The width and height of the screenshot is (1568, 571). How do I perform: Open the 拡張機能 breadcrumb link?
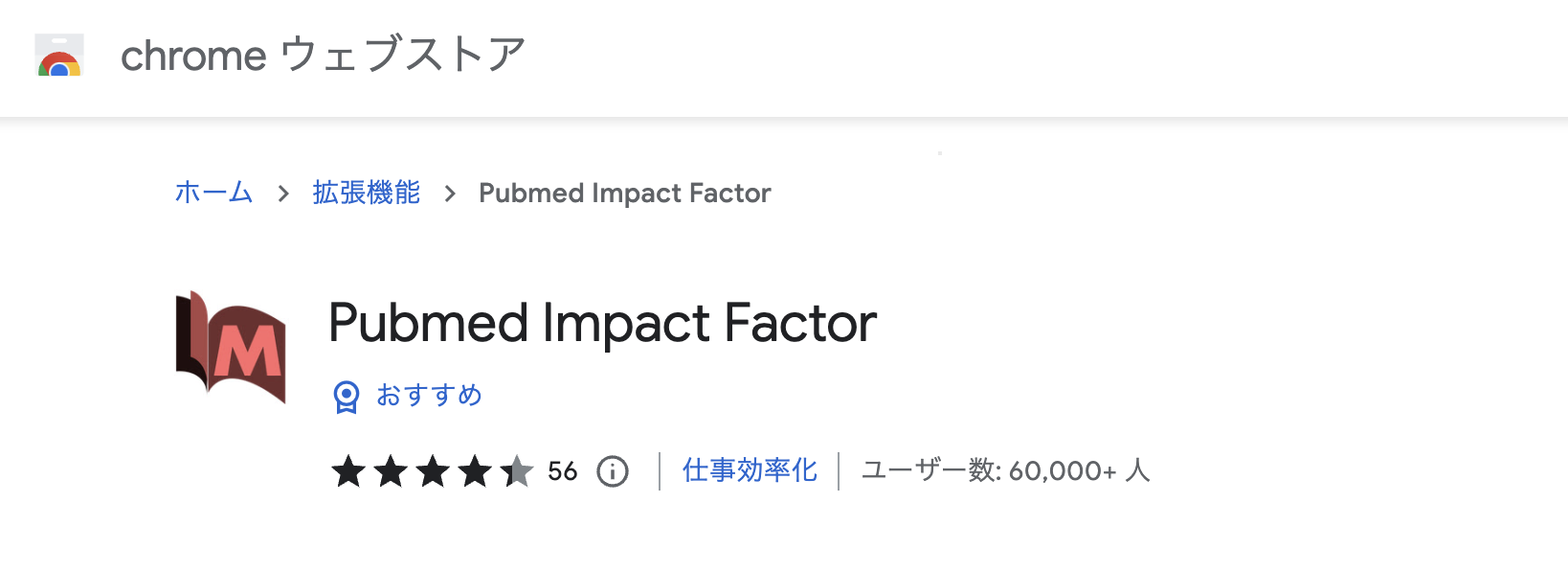[365, 193]
